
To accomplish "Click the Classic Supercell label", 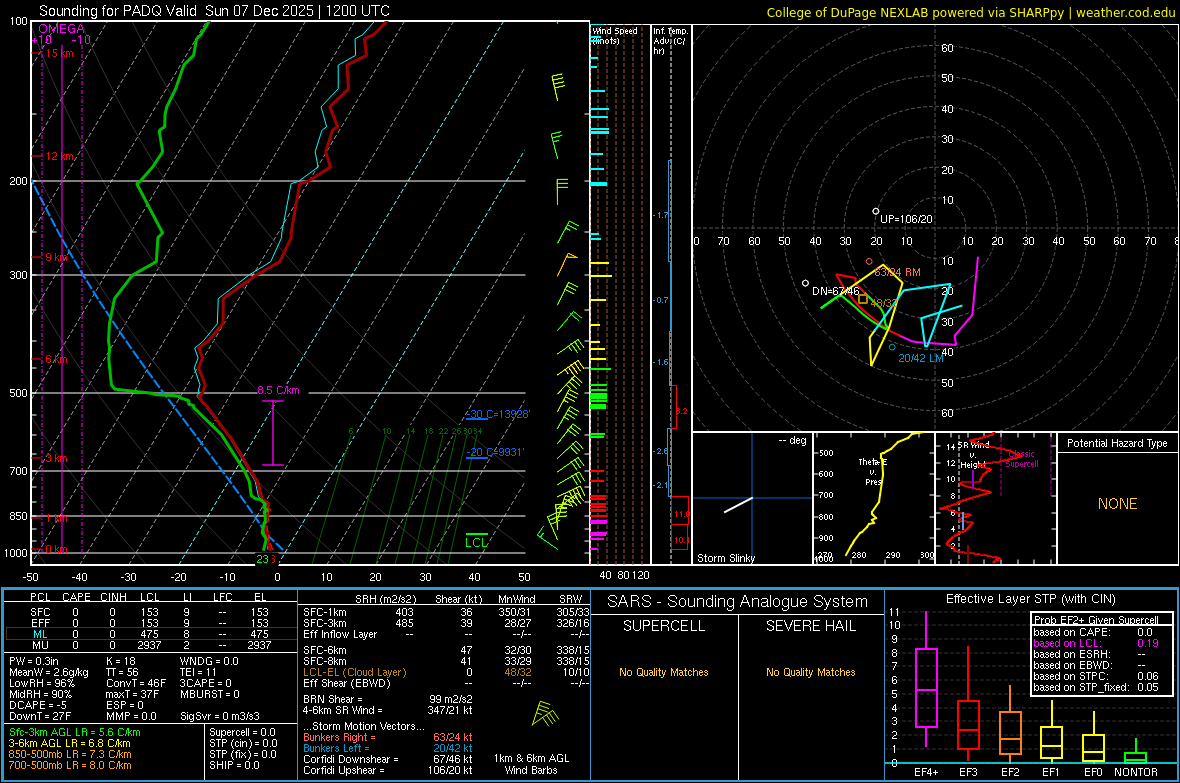I will 1021,459.
